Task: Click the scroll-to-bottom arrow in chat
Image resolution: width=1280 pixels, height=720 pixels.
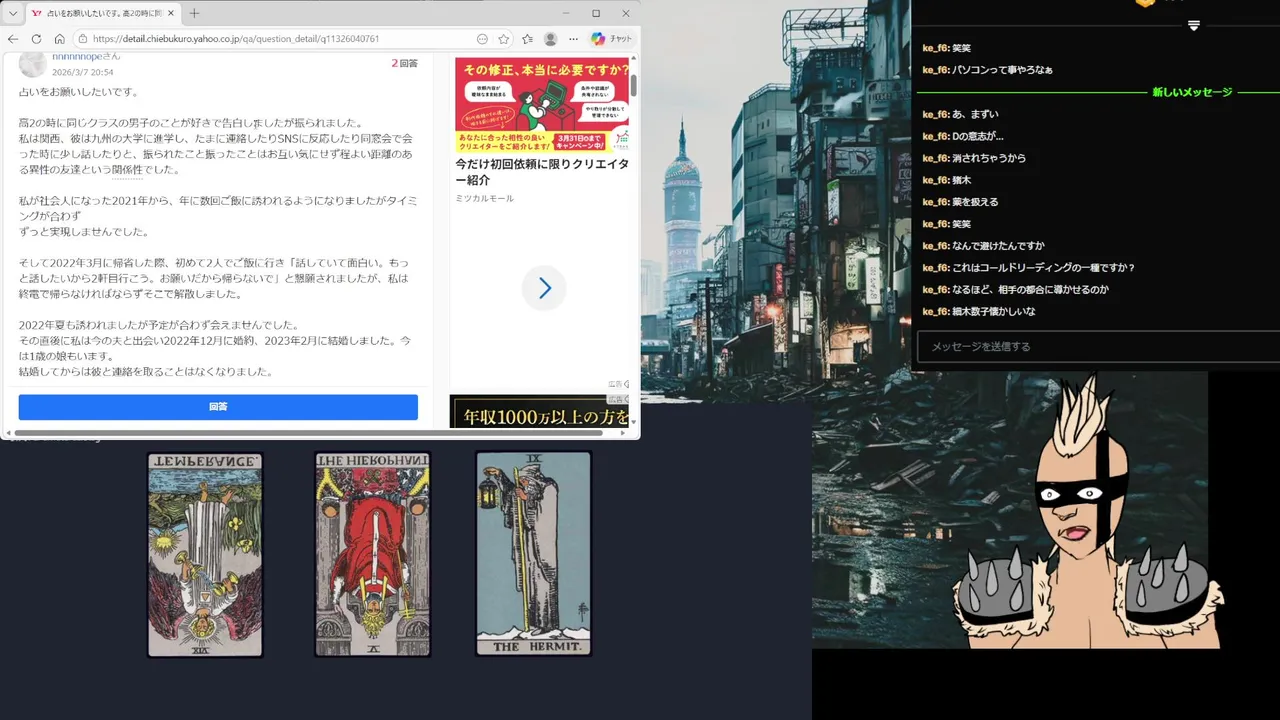Action: point(1193,26)
